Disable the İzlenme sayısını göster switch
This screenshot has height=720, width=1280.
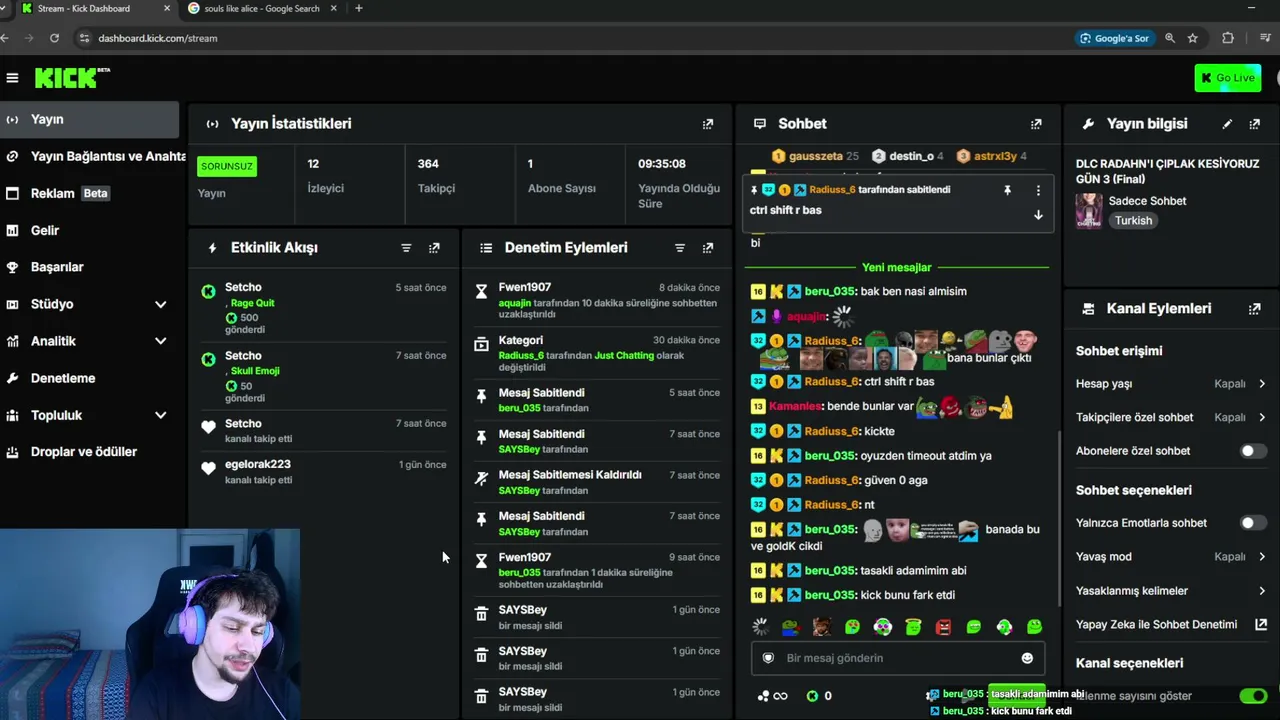[x=1252, y=696]
